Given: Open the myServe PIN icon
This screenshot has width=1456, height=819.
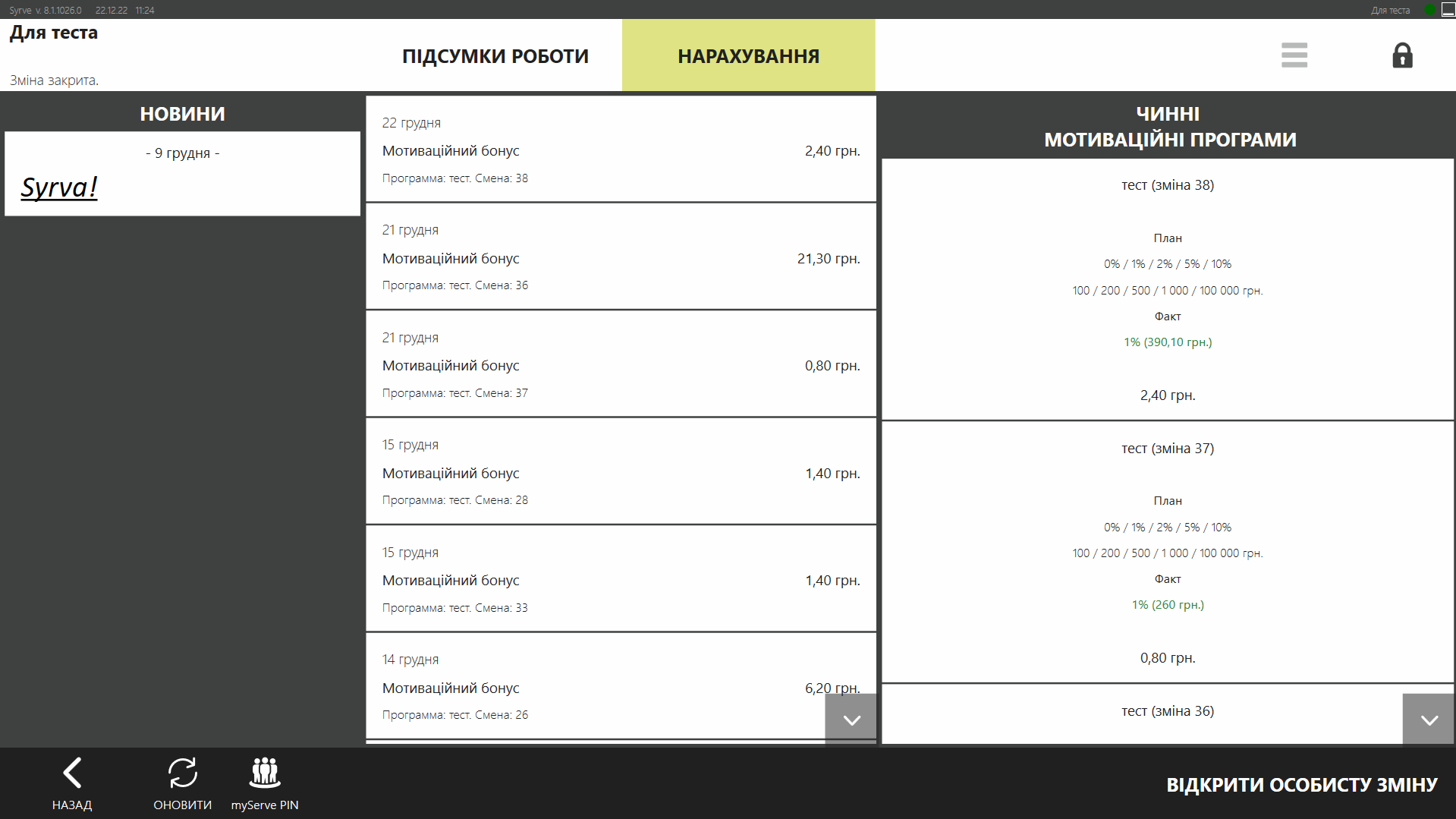Looking at the screenshot, I should point(265,773).
